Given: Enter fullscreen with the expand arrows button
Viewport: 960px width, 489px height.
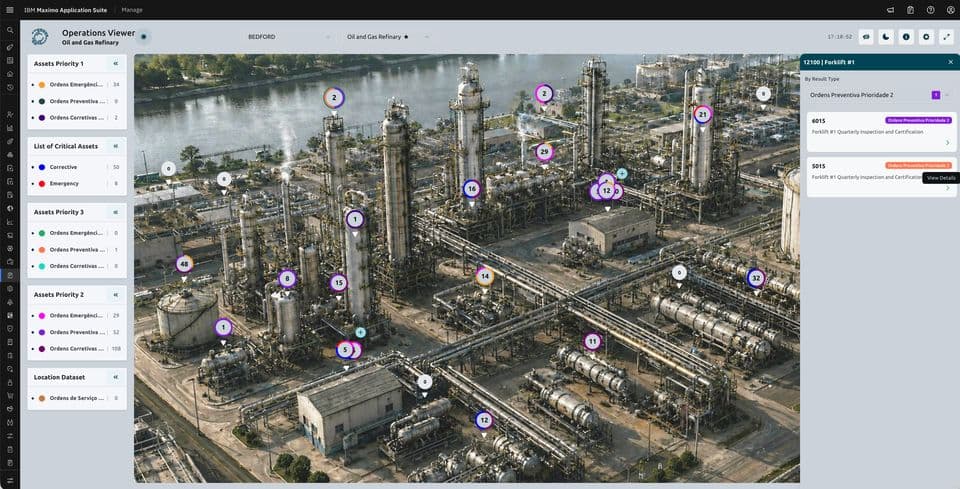Looking at the screenshot, I should coord(947,37).
